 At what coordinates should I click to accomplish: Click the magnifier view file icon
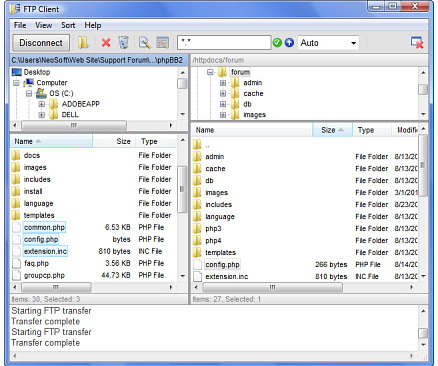144,43
